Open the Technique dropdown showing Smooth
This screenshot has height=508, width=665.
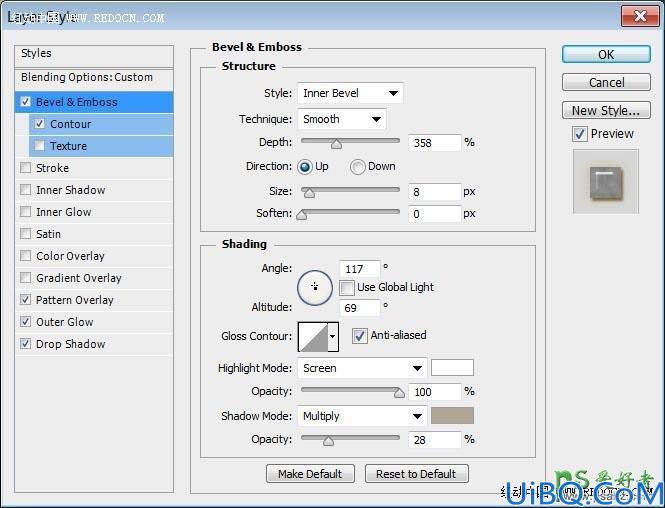coord(342,119)
